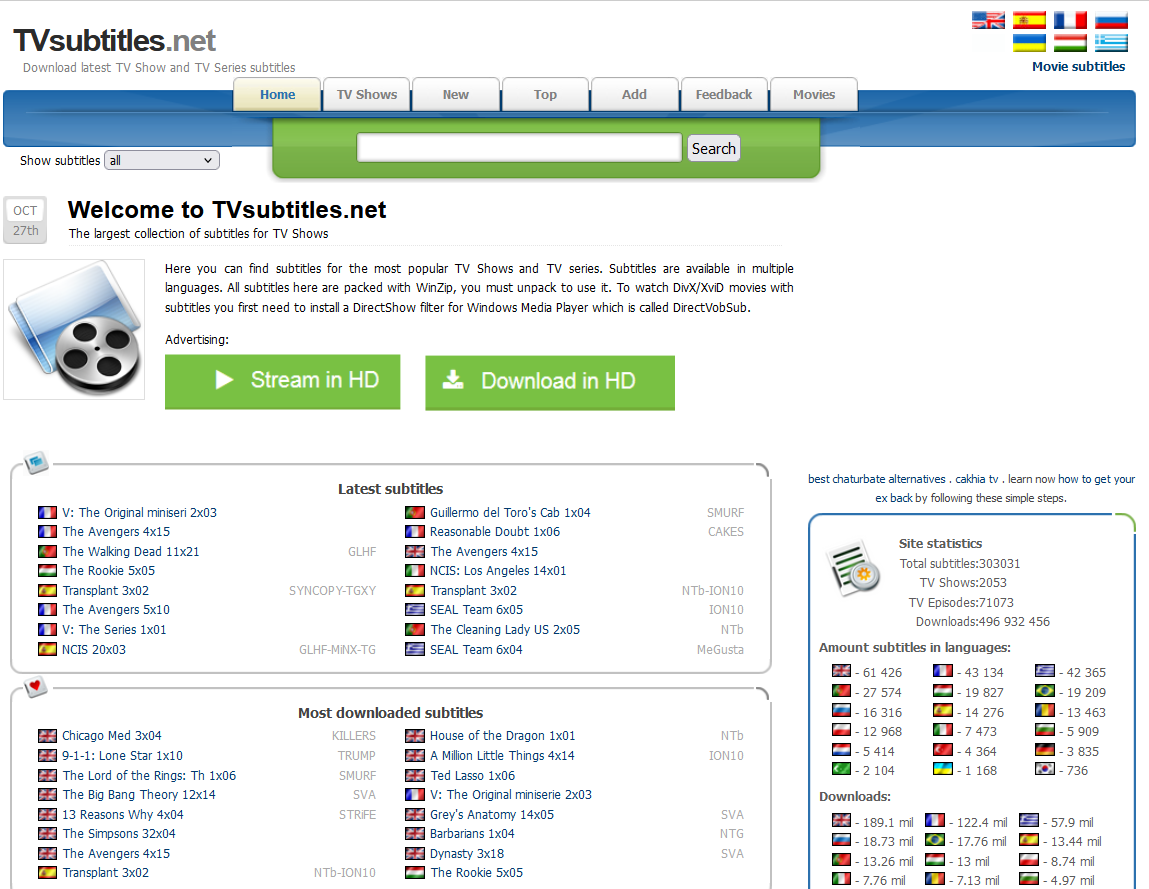Click the flag next to House of the Dragon 1x01
Screen dimensions: 1149x889
415,736
